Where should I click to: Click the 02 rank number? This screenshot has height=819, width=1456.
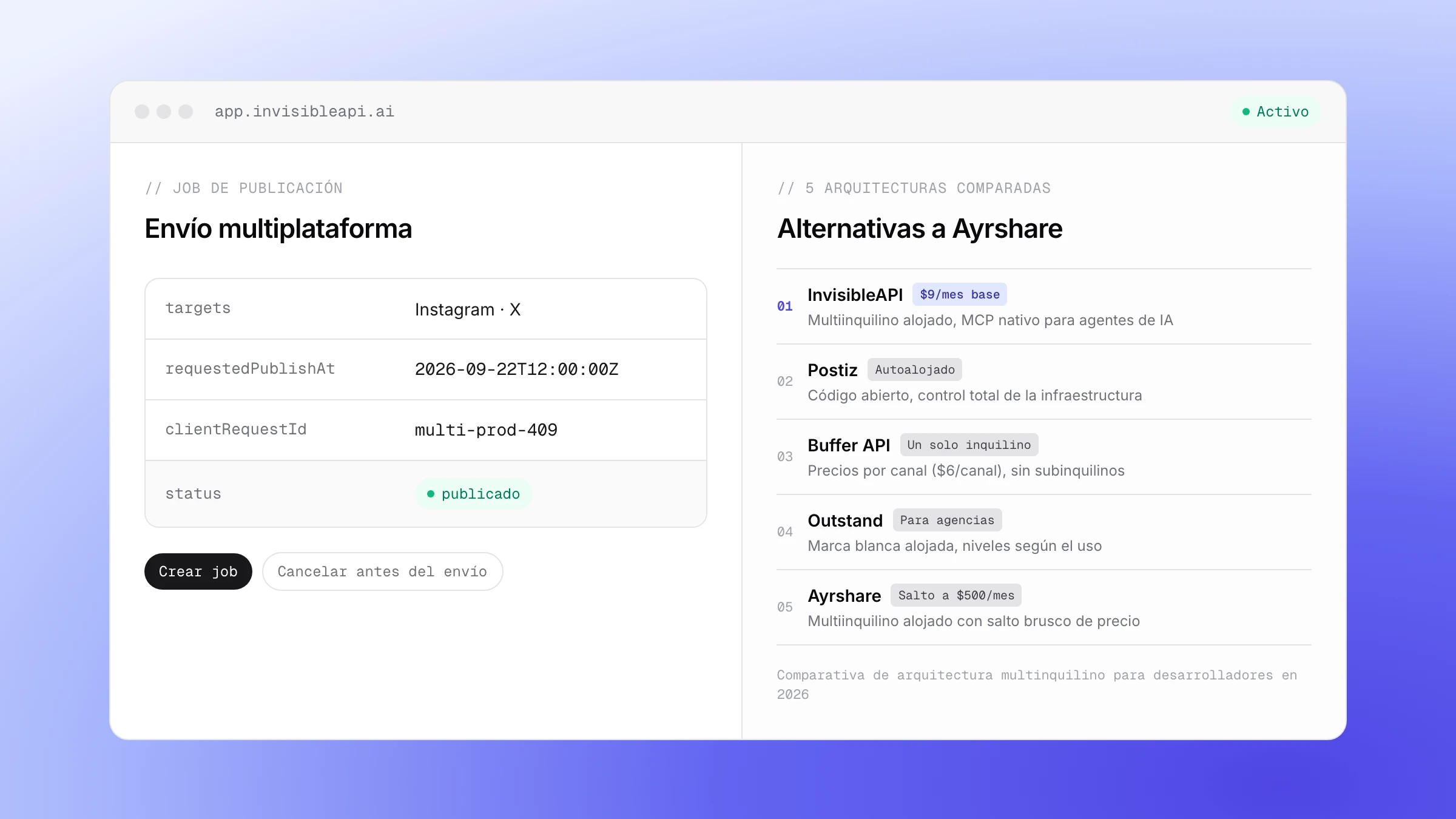pyautogui.click(x=784, y=382)
